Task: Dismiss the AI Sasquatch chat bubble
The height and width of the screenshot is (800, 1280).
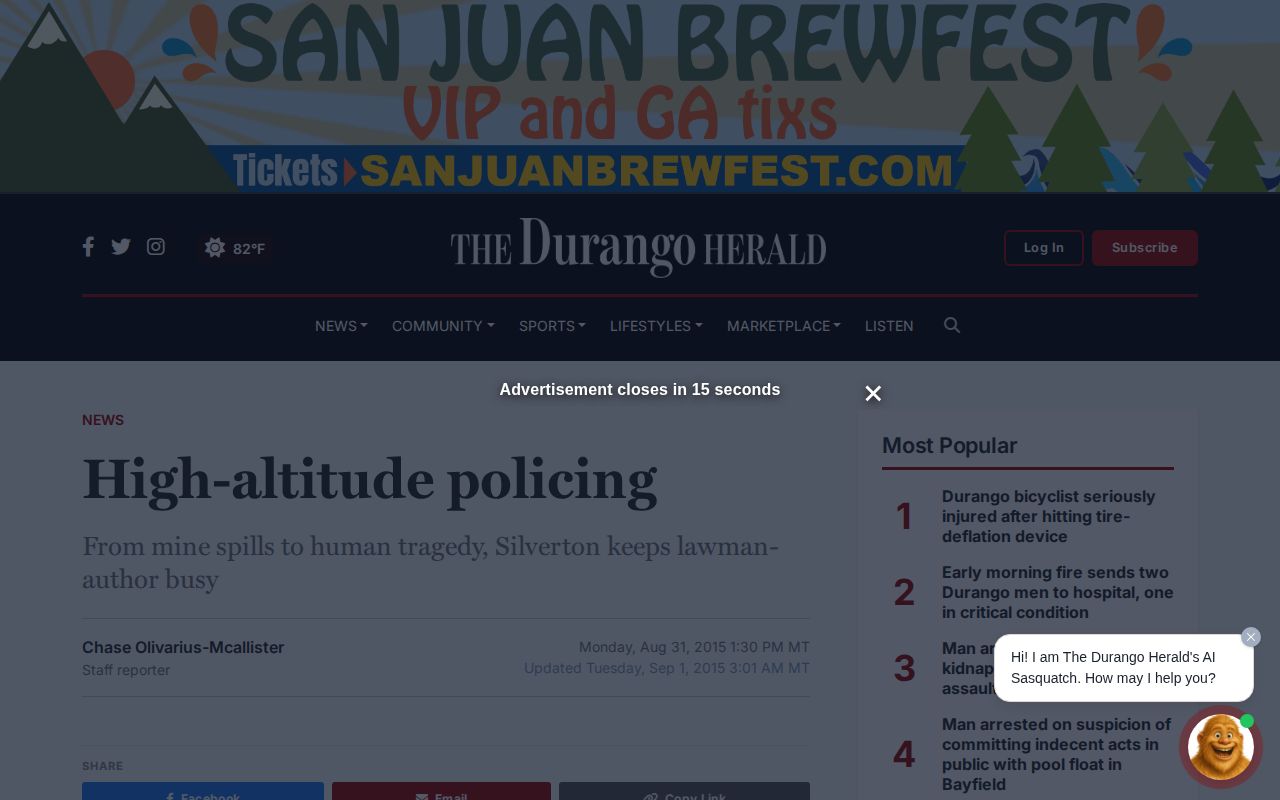Action: pyautogui.click(x=1251, y=637)
